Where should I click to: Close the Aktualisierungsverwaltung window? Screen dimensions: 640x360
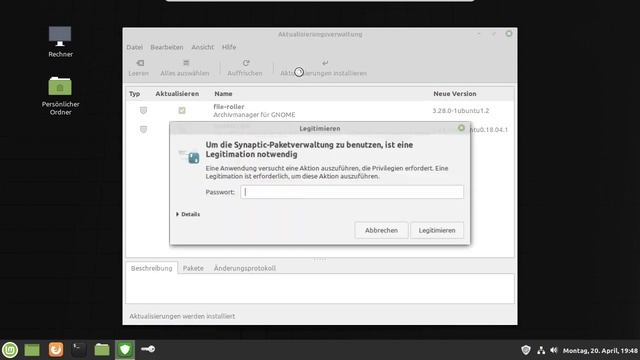click(509, 34)
